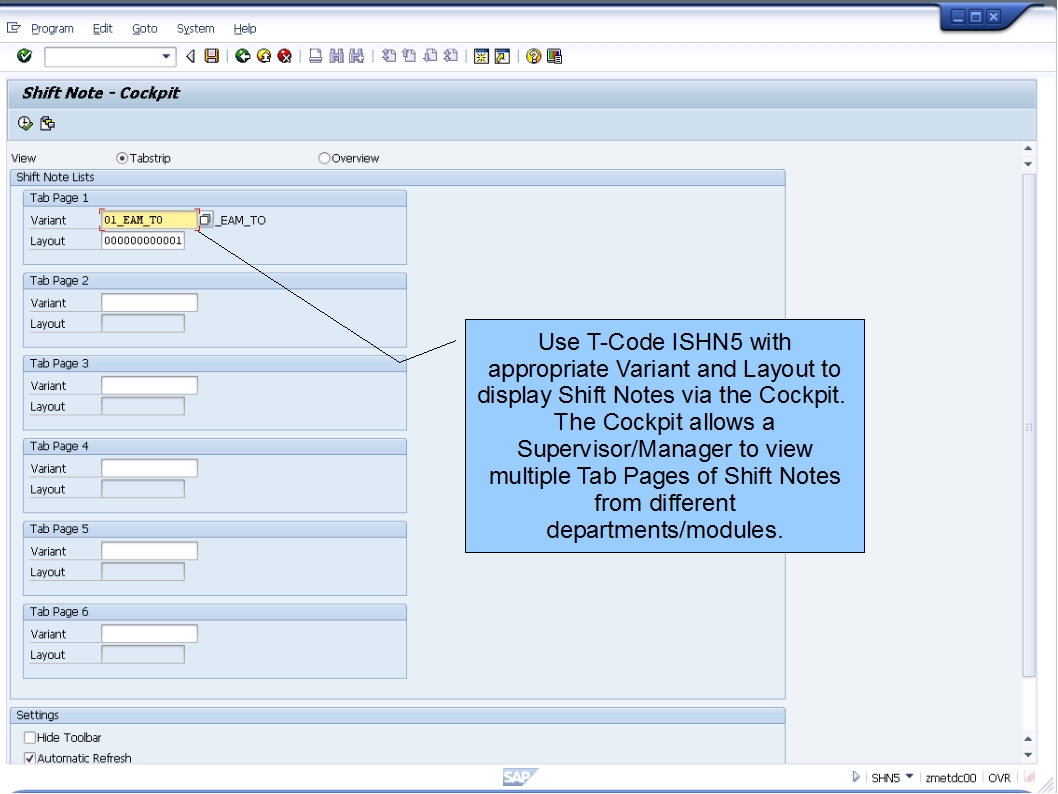This screenshot has width=1058, height=794.
Task: Open the Help question mark icon
Action: tap(533, 57)
